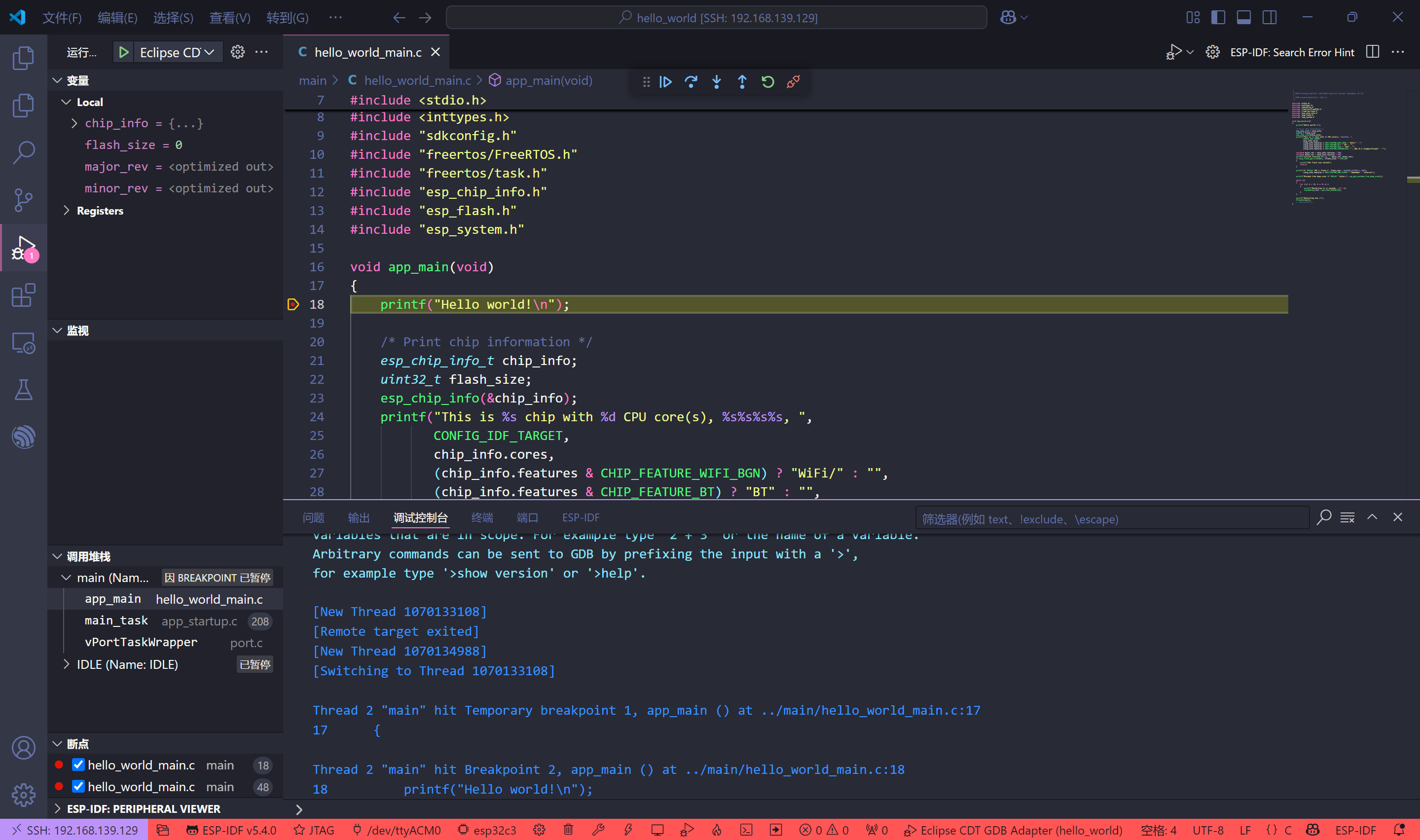
Task: Uncheck the hello_world_main.c line 18 breakpoint
Action: (x=78, y=764)
